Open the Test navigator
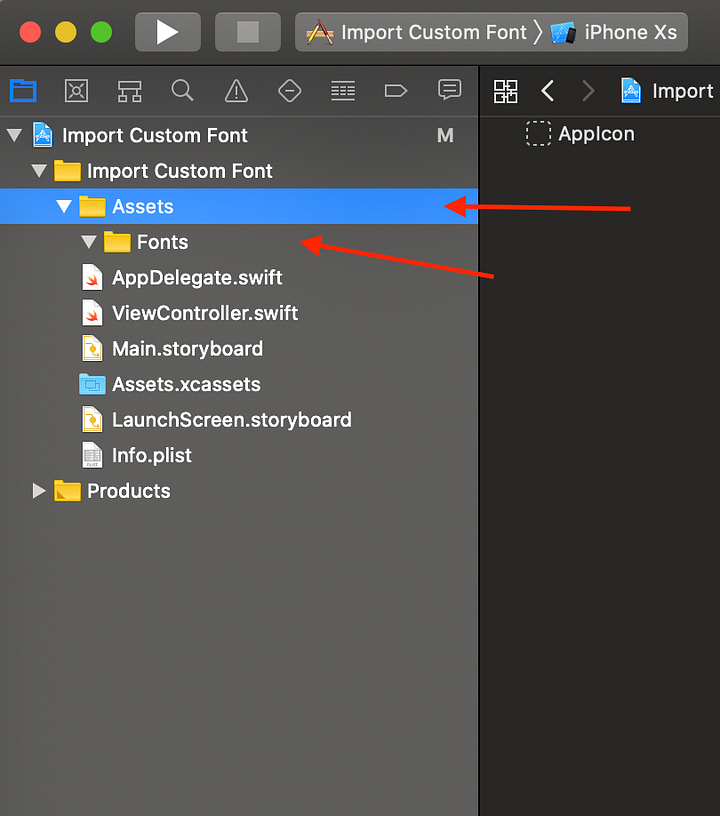The image size is (720, 816). click(x=289, y=91)
